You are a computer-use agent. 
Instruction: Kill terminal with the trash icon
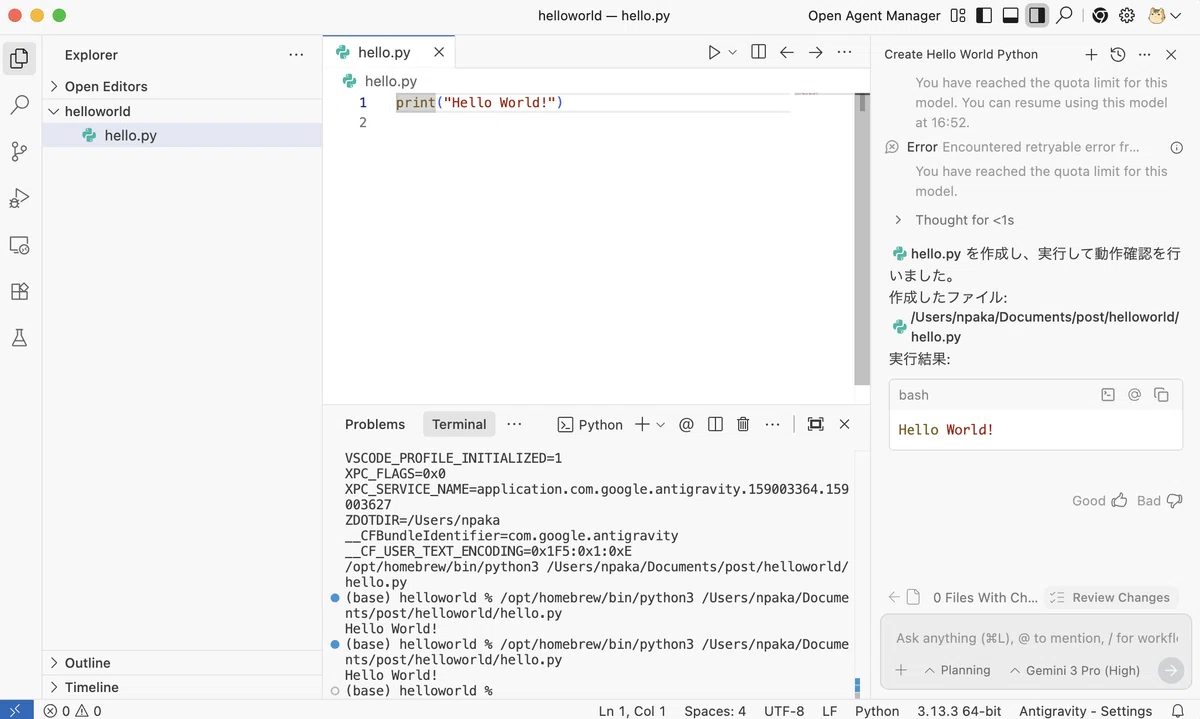pos(743,424)
